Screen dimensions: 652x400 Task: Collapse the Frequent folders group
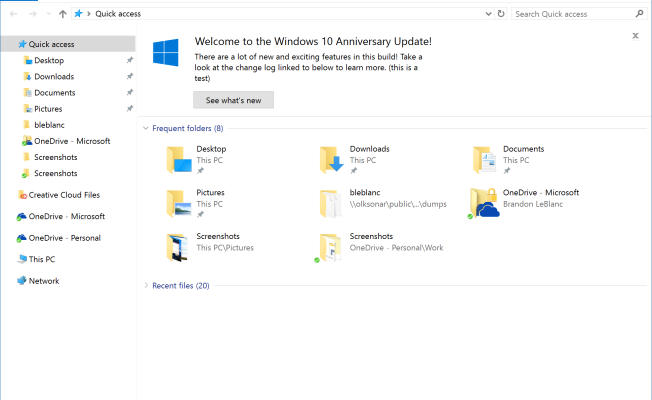146,128
